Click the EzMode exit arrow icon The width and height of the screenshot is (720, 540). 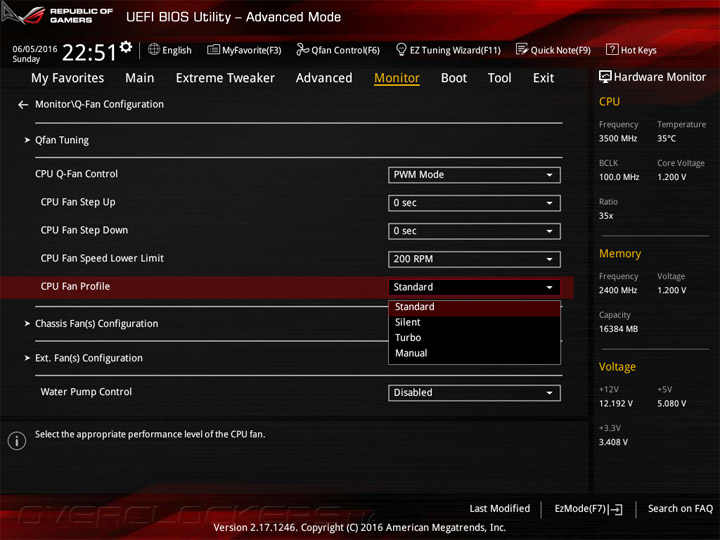pos(615,509)
